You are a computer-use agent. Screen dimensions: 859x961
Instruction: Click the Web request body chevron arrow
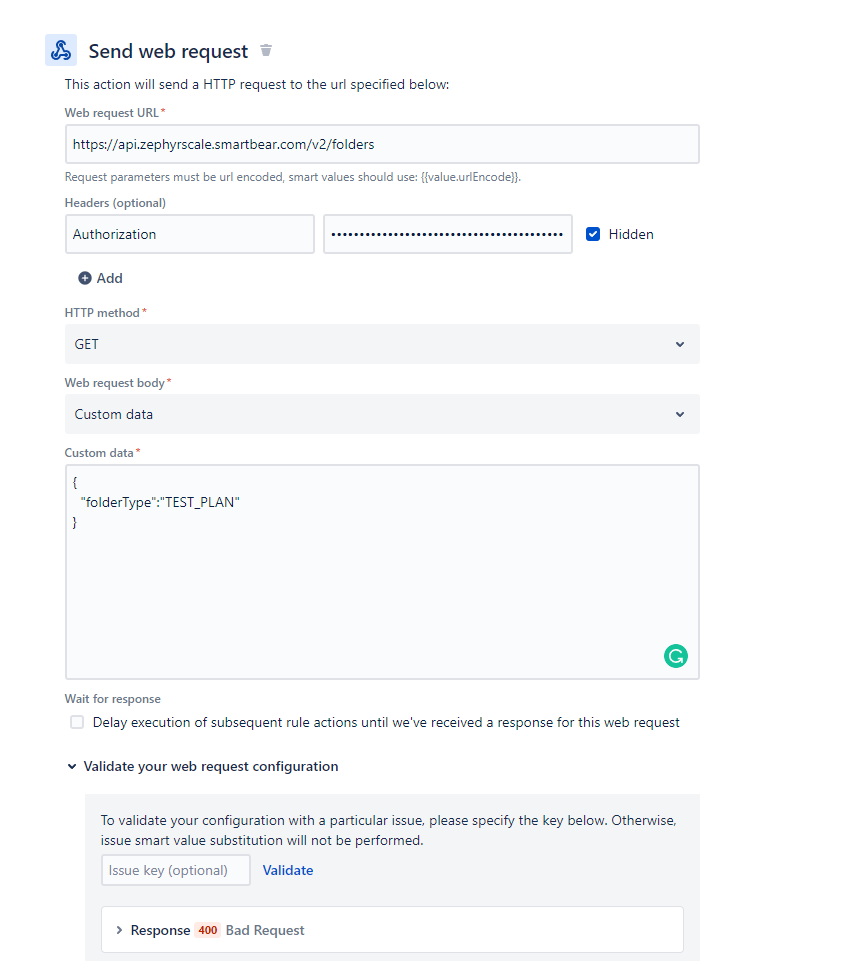pyautogui.click(x=680, y=414)
